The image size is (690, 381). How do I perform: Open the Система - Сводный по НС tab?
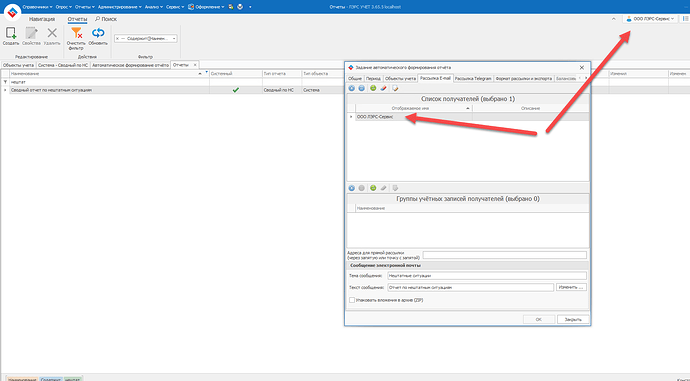(63, 65)
